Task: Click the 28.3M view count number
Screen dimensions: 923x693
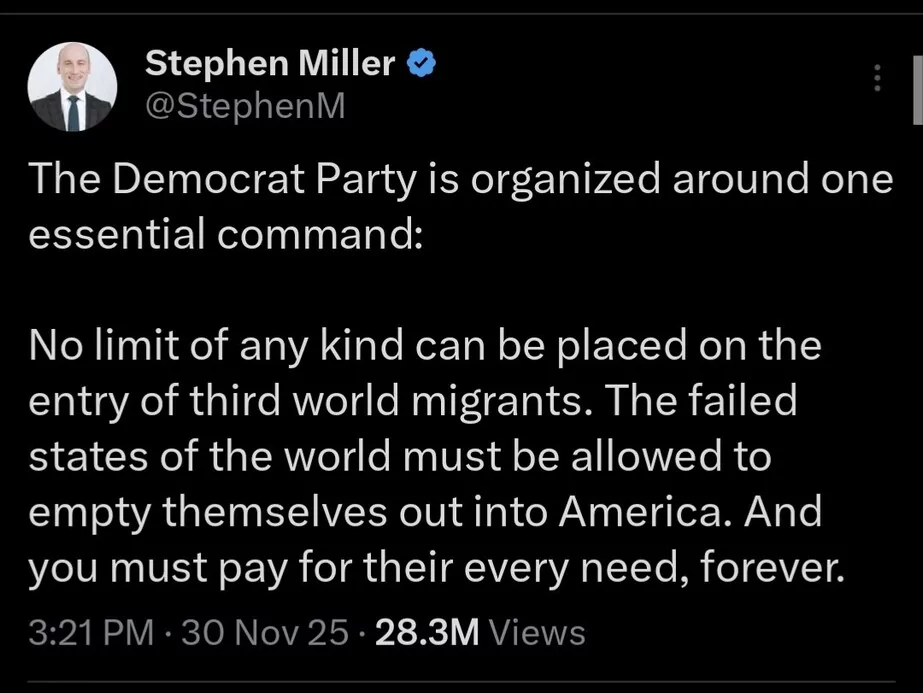Action: (x=427, y=632)
